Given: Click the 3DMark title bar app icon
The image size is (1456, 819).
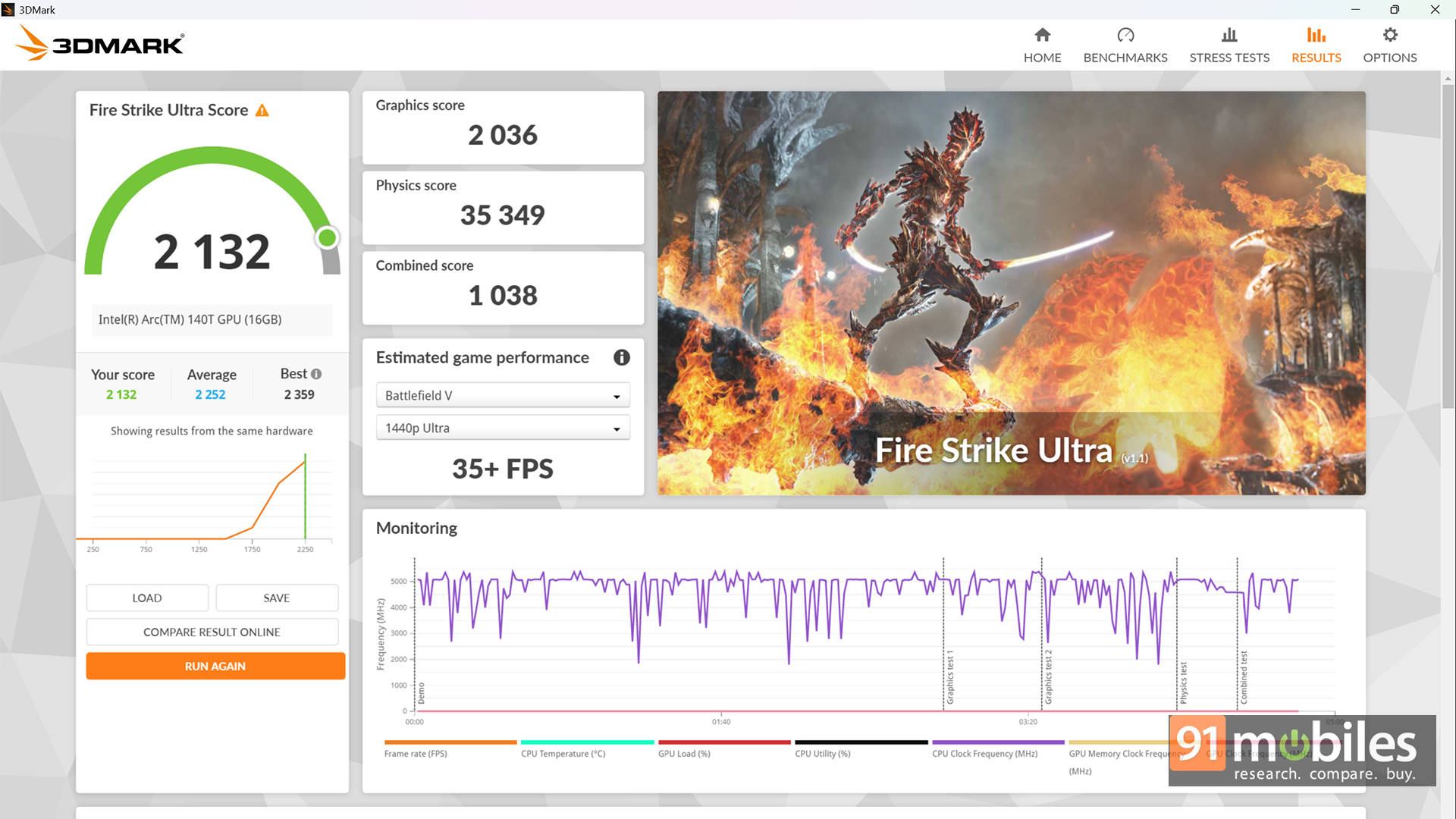Looking at the screenshot, I should point(8,10).
